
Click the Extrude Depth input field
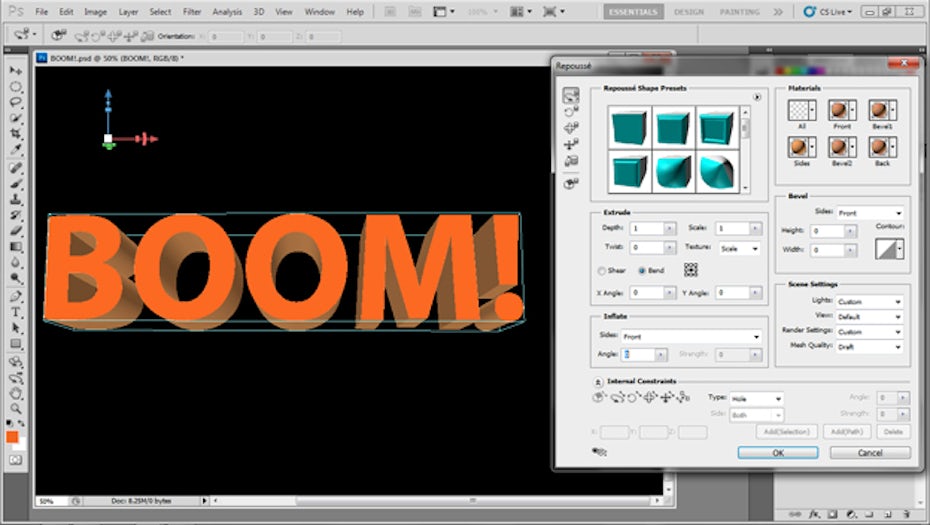(x=648, y=229)
